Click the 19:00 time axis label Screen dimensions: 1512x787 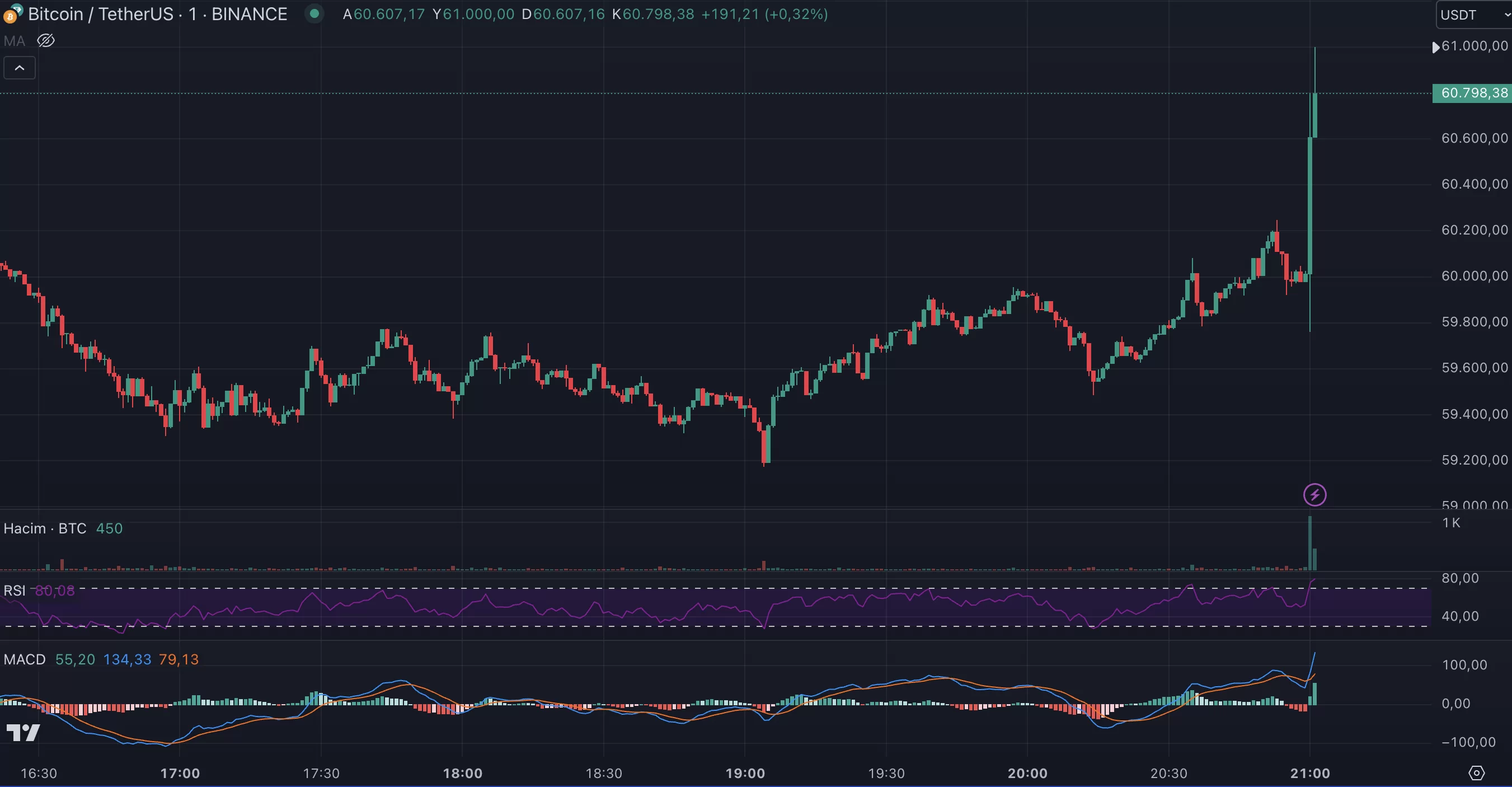745,773
